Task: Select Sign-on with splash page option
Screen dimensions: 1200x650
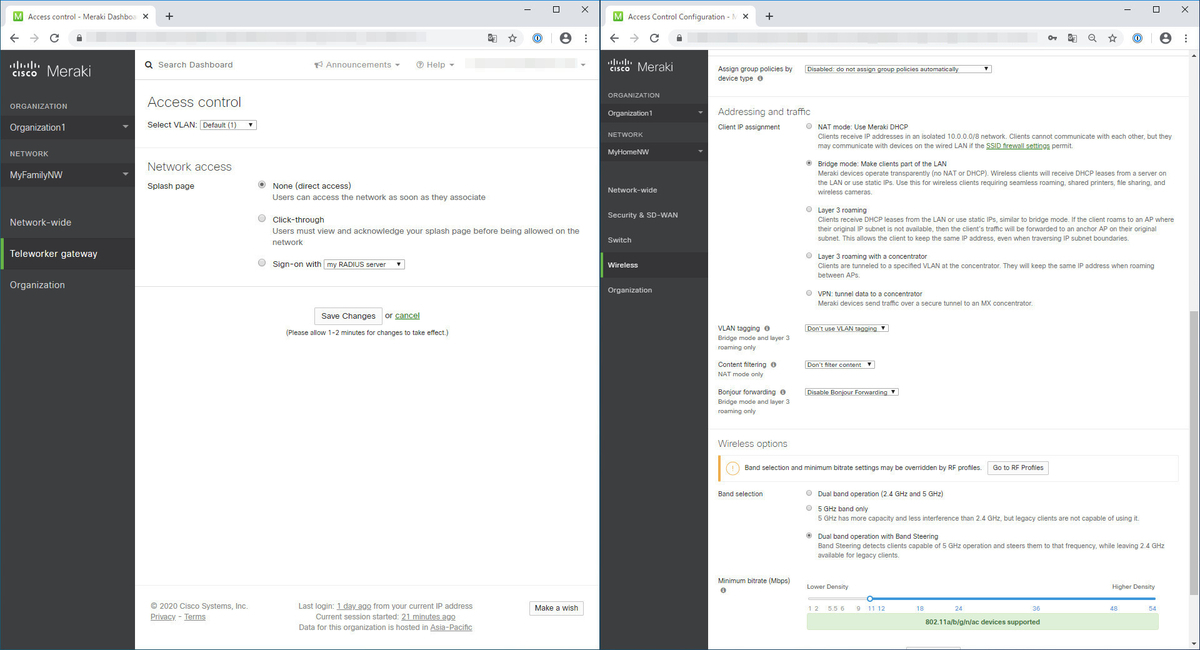Action: (262, 263)
